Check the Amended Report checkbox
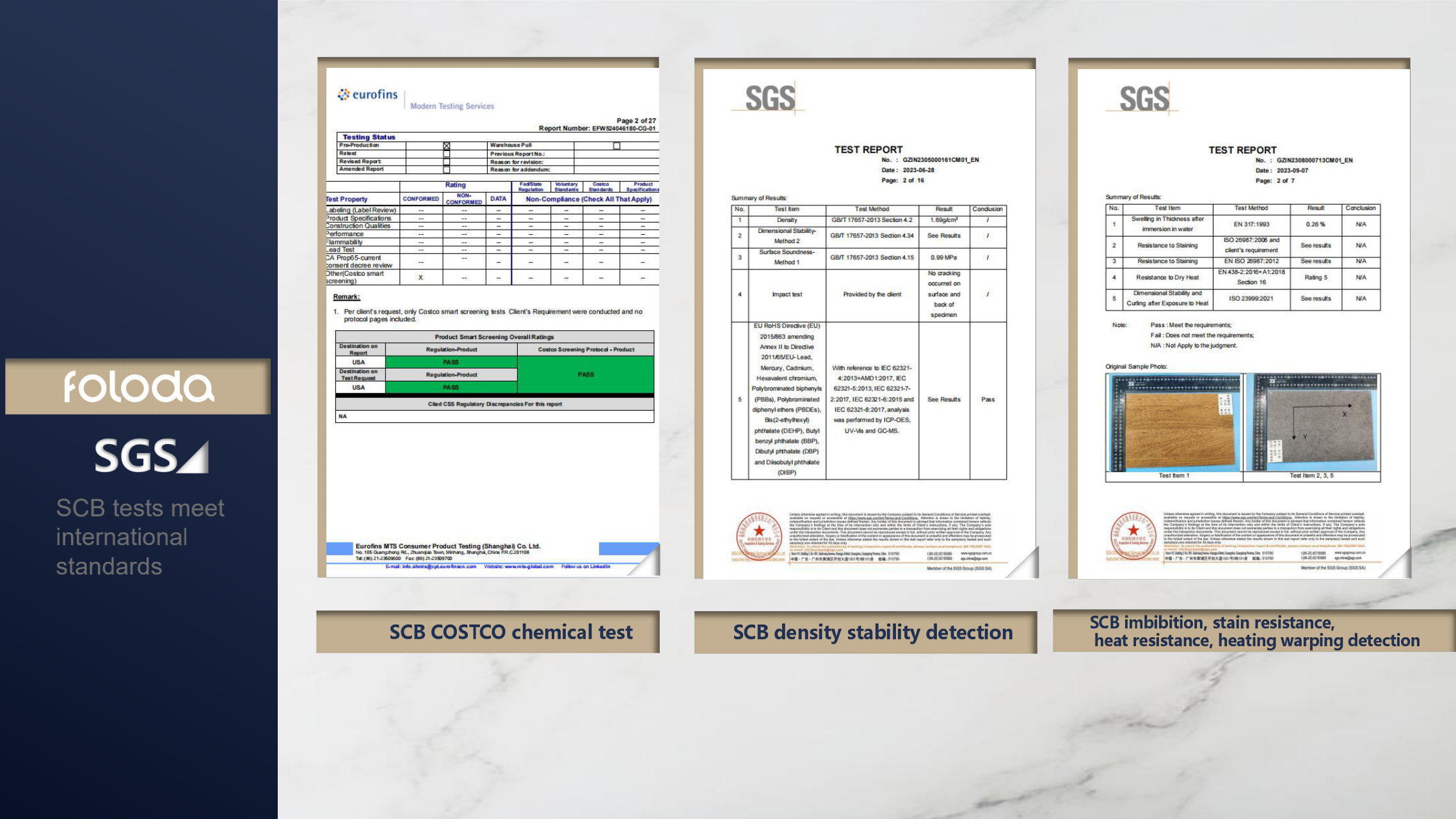Image resolution: width=1456 pixels, height=819 pixels. [x=447, y=170]
